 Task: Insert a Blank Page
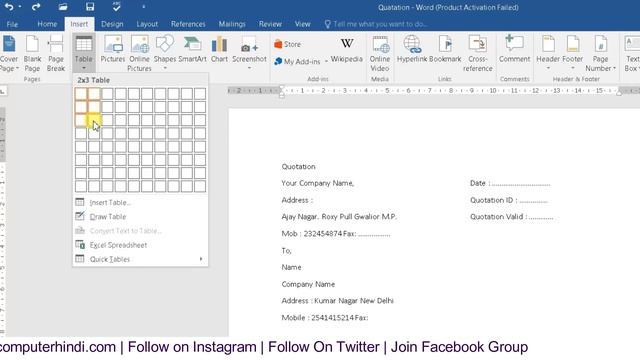tap(32, 53)
